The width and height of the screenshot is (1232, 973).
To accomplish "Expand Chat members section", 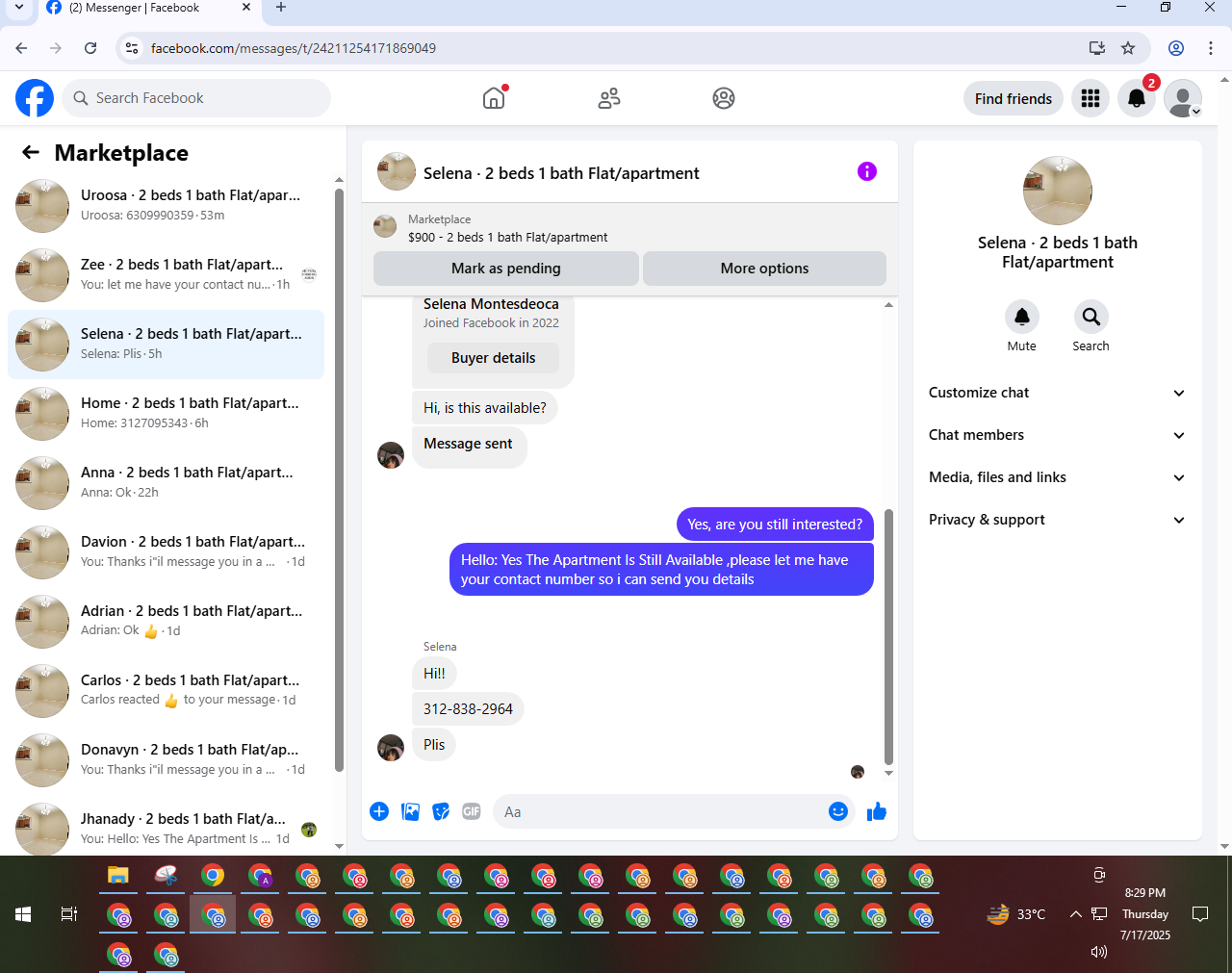I will click(x=1057, y=435).
